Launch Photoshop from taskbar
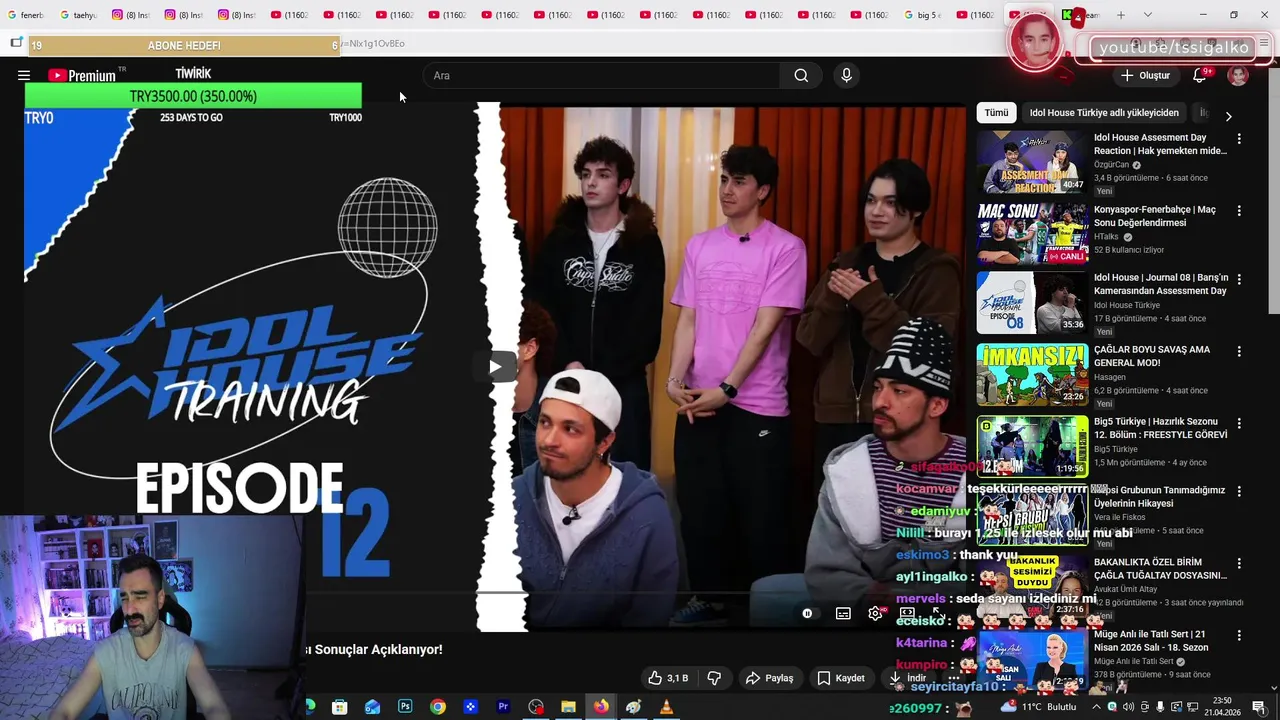The height and width of the screenshot is (720, 1280). pyautogui.click(x=405, y=707)
